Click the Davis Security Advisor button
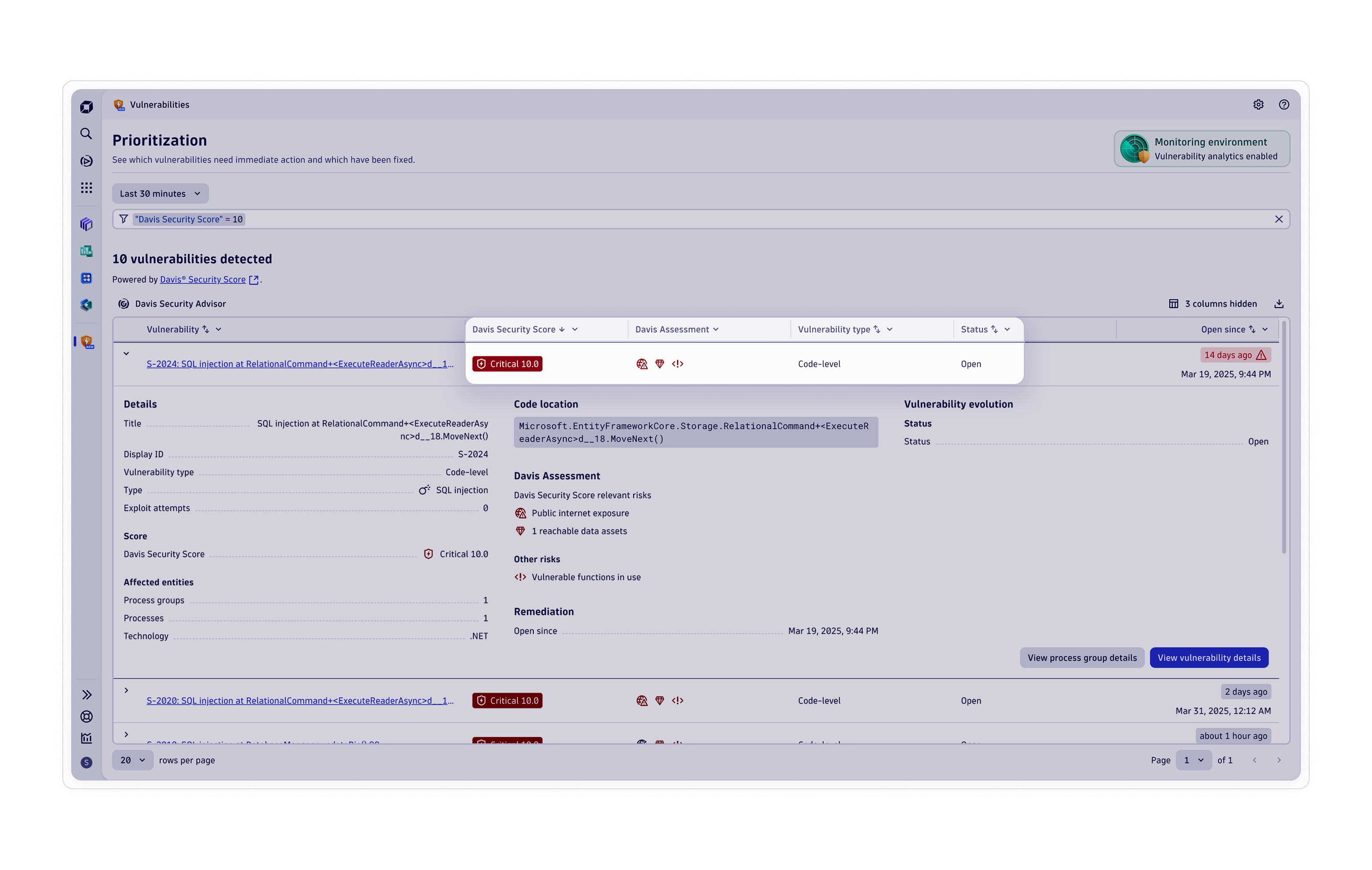 pos(172,304)
